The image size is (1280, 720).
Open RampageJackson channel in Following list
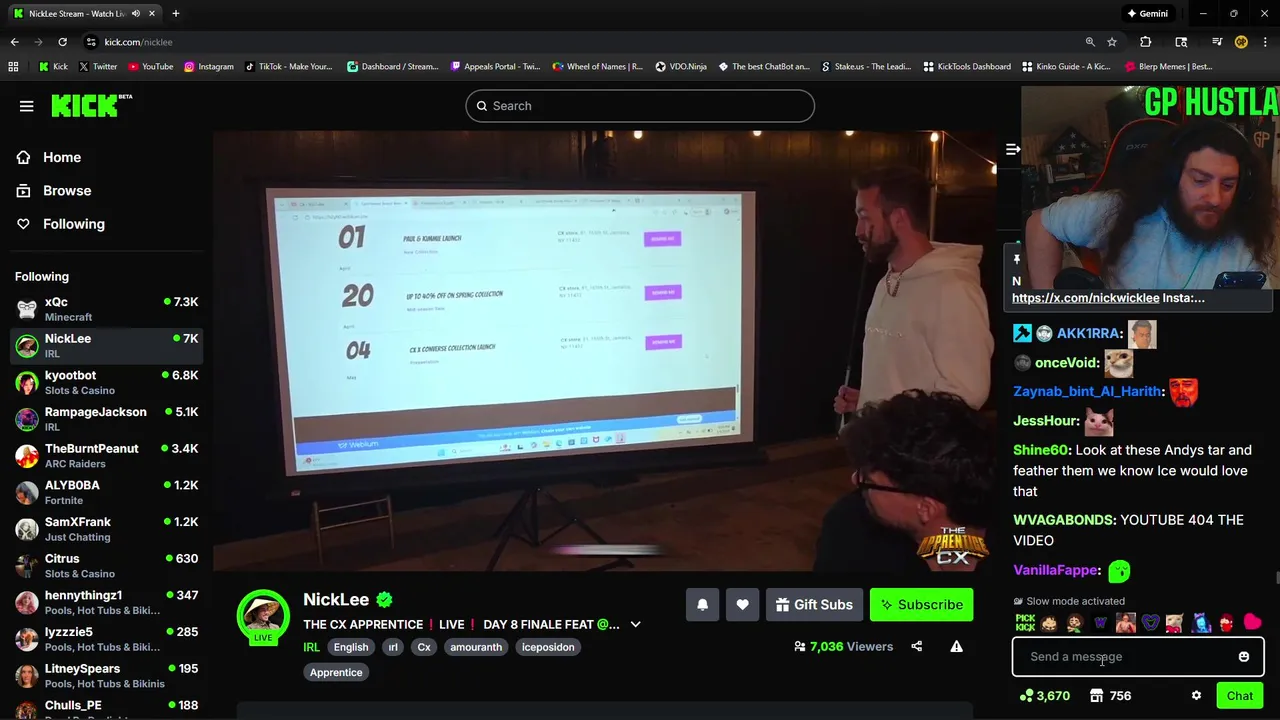click(107, 419)
